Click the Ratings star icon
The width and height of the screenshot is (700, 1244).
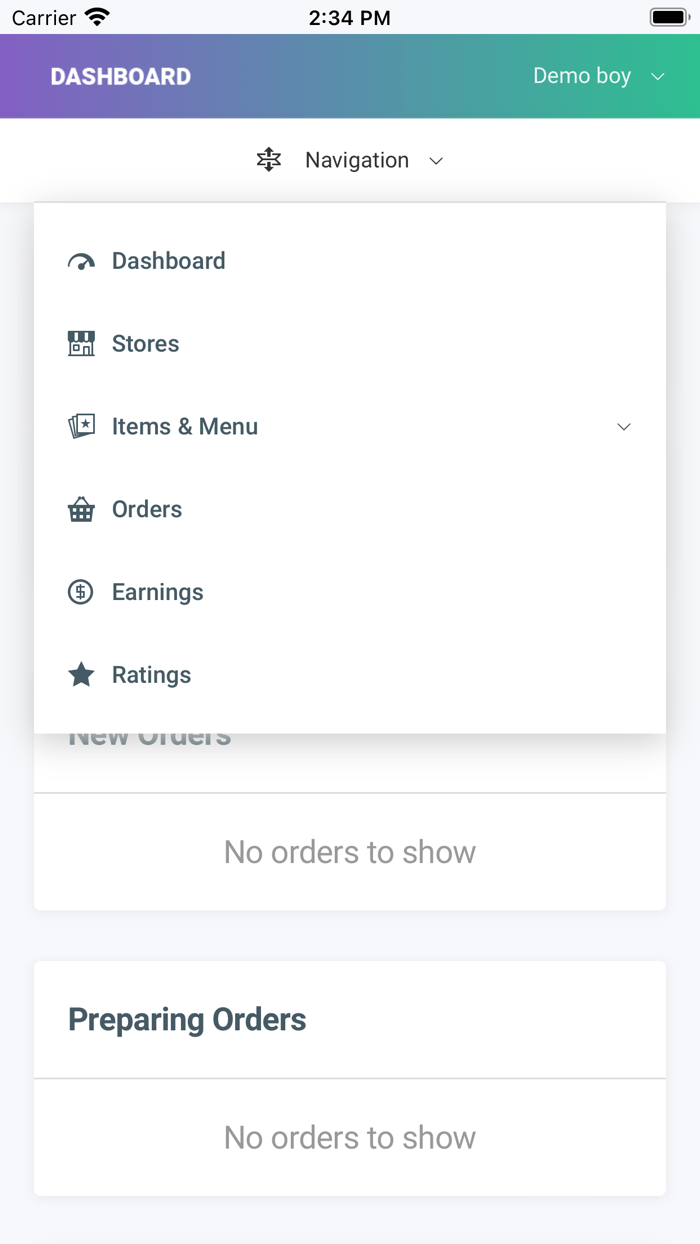point(81,674)
